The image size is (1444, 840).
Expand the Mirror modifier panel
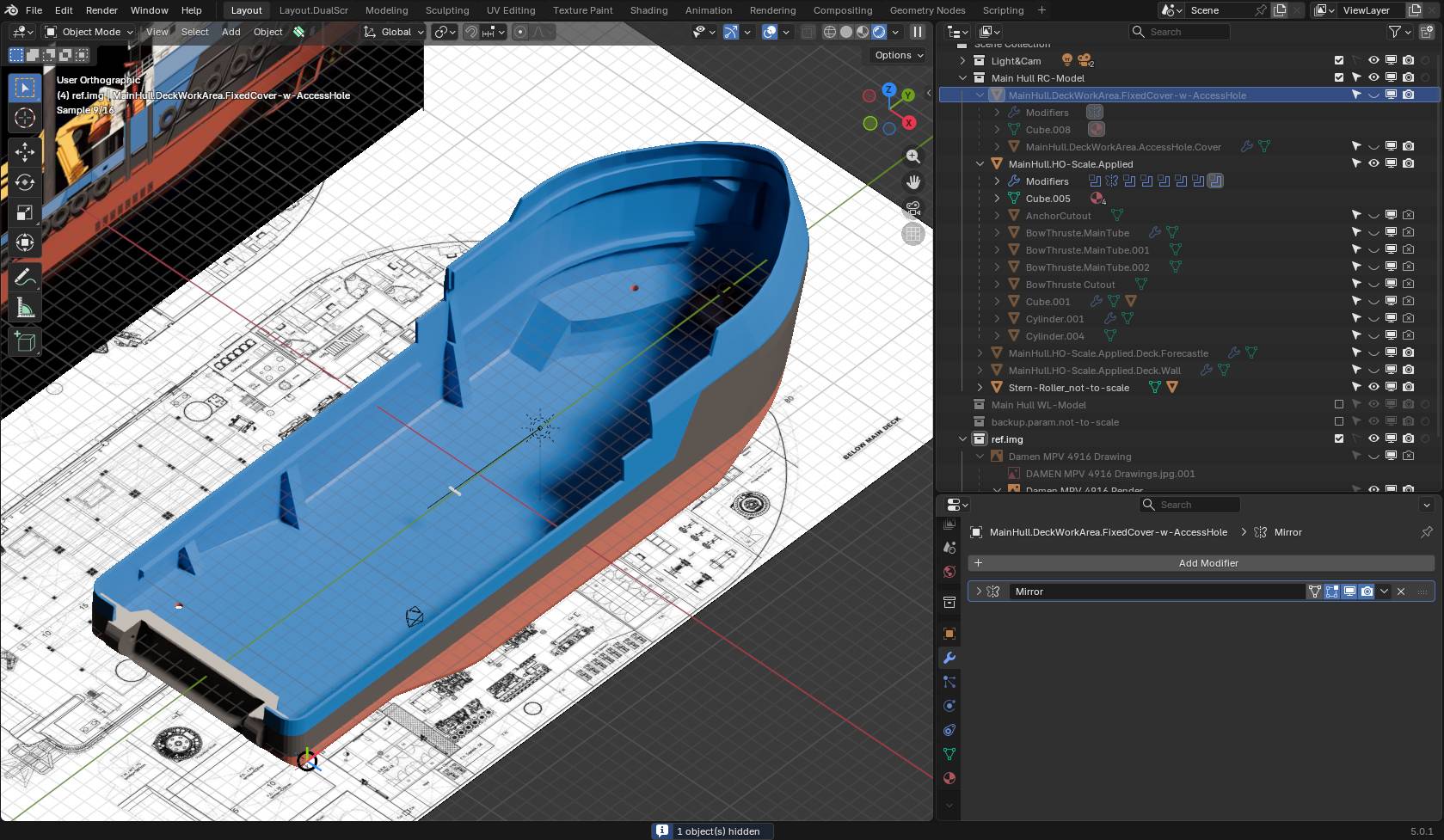point(978,592)
